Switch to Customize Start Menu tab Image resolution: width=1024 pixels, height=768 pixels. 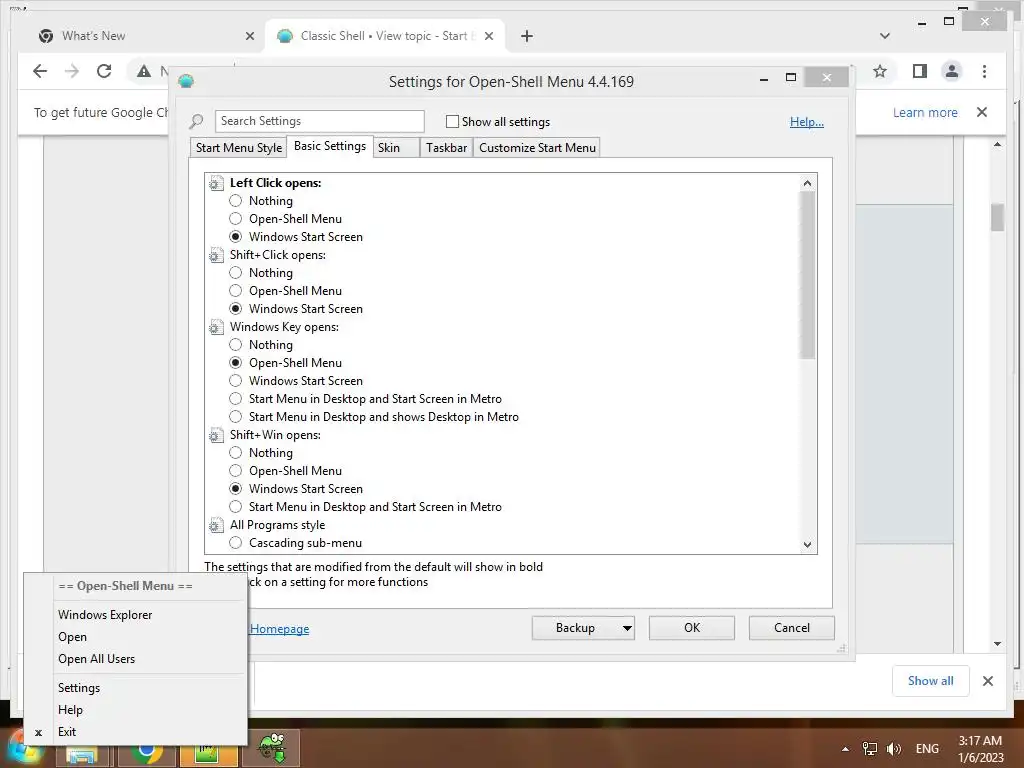click(x=537, y=148)
